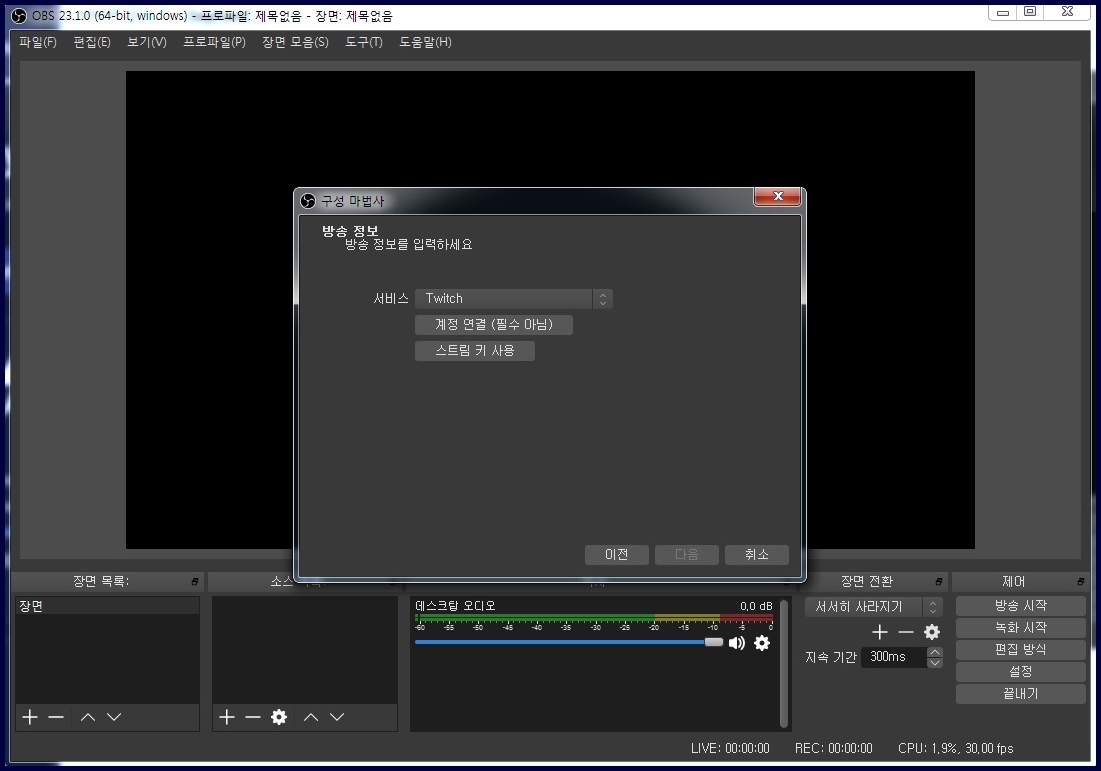Add a new scene with the plus icon
This screenshot has height=771, width=1101.
29,717
